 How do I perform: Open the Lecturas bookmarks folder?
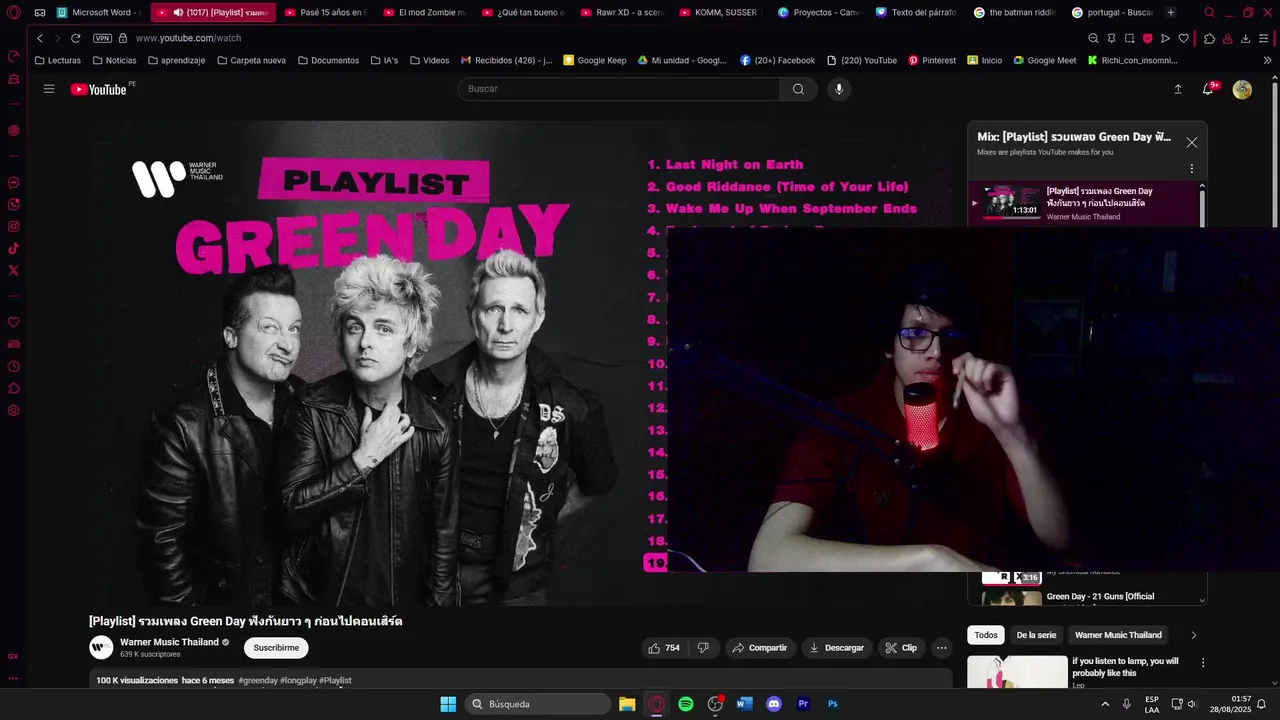[58, 60]
